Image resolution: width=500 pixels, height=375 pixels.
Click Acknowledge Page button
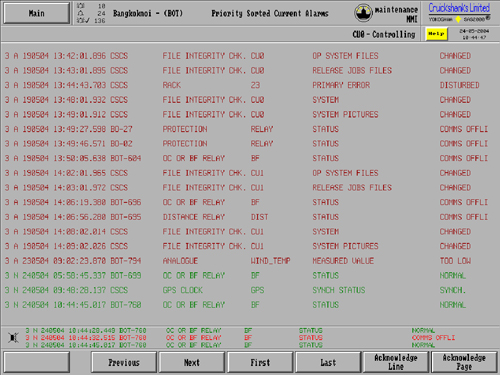click(464, 362)
